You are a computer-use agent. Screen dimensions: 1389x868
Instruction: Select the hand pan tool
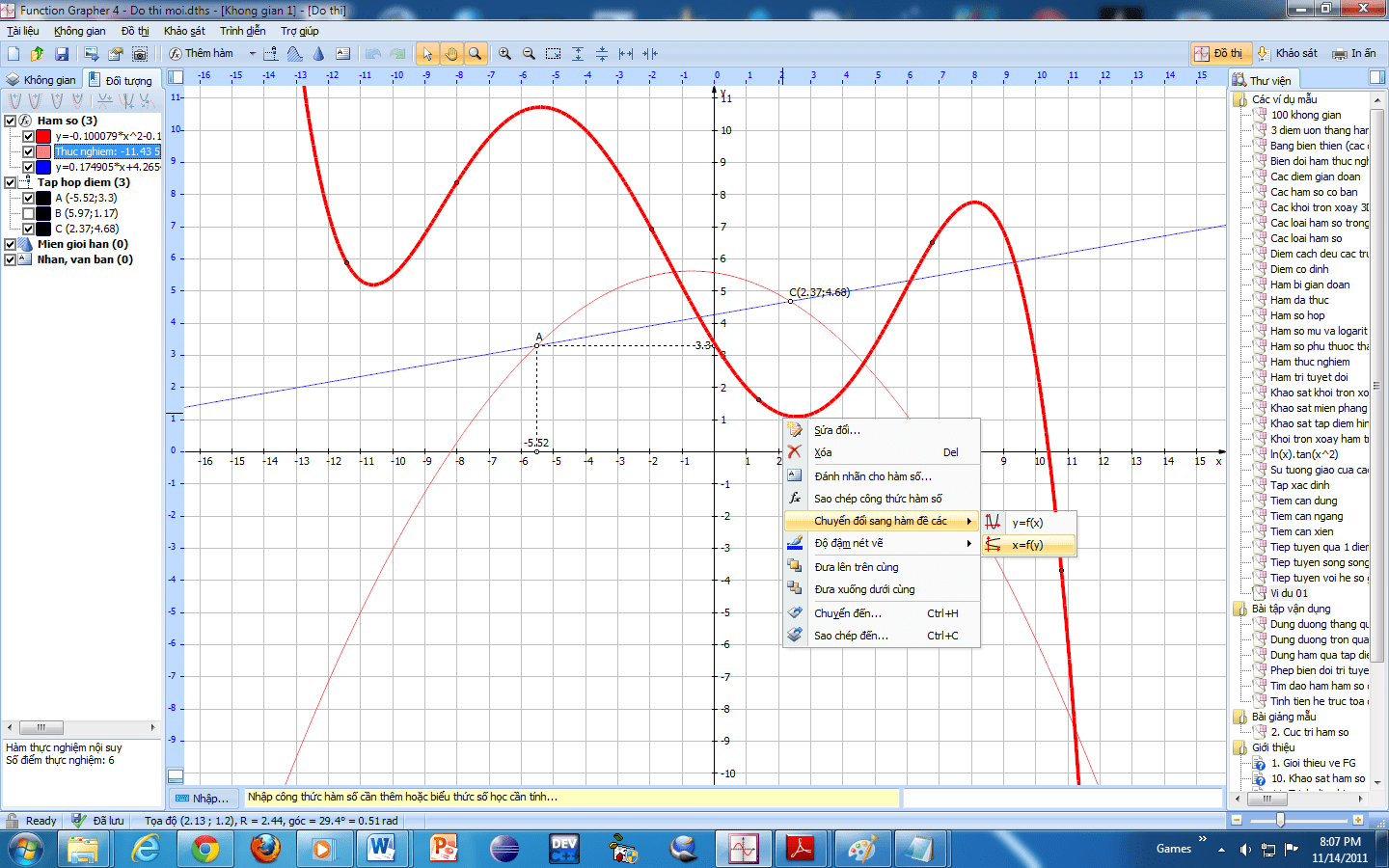click(451, 54)
